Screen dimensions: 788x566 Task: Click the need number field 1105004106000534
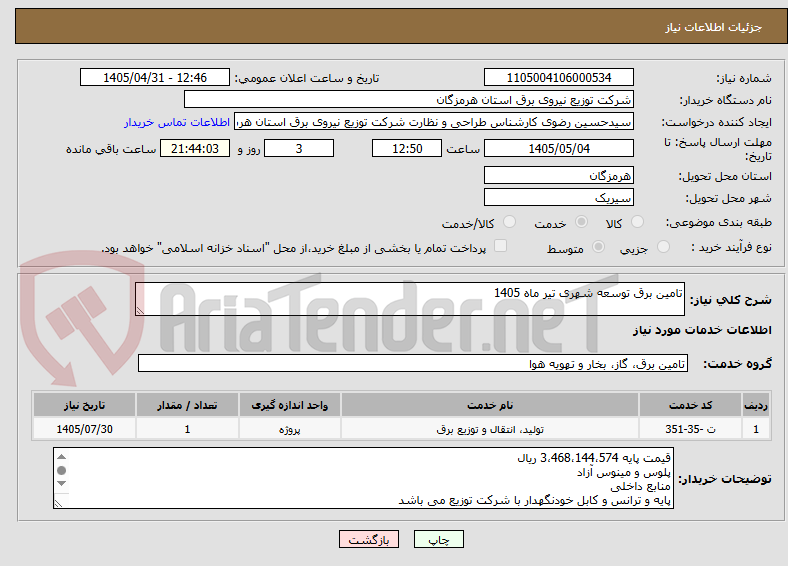coord(558,77)
